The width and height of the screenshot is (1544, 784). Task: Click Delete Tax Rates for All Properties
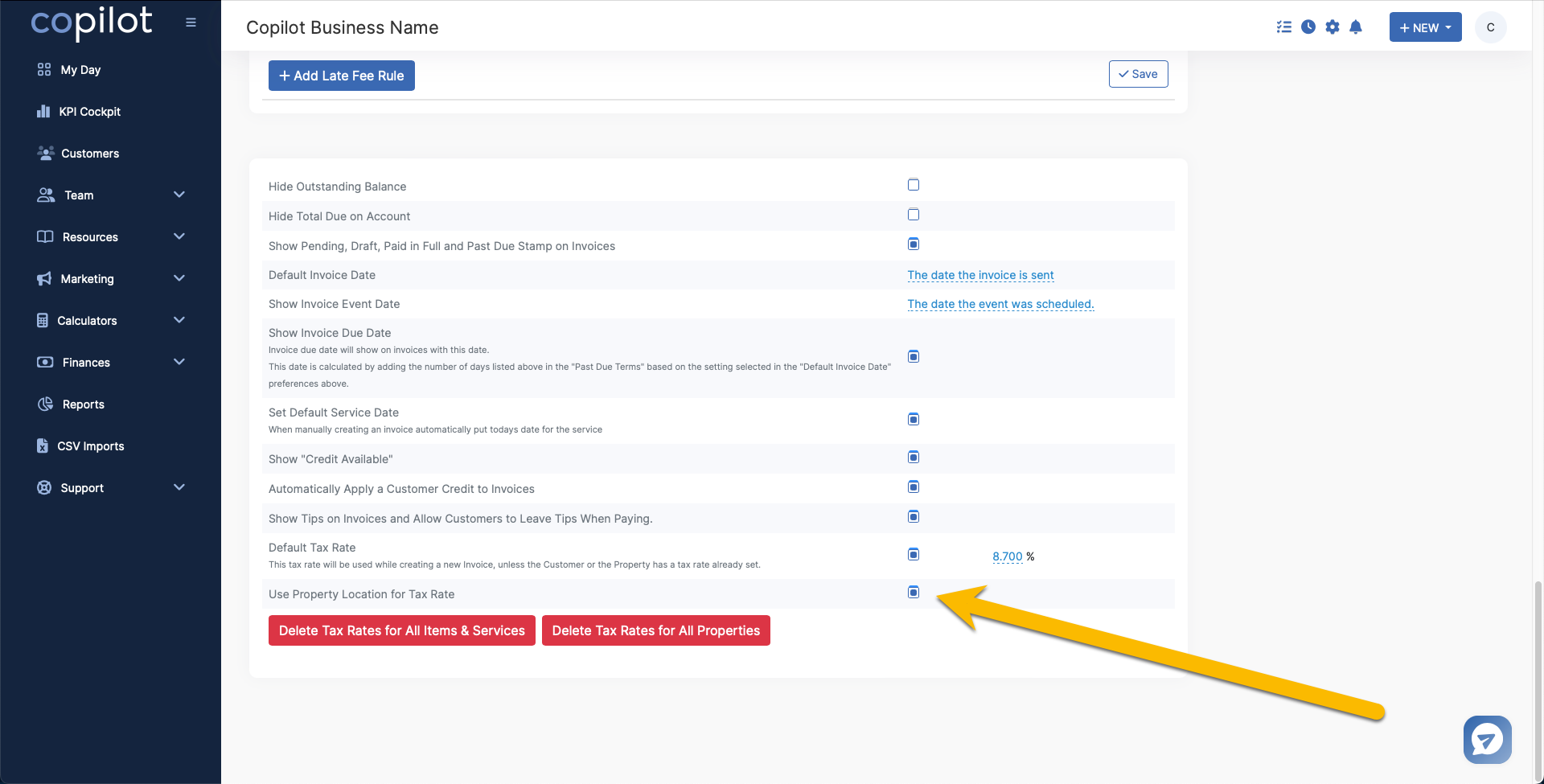point(656,630)
